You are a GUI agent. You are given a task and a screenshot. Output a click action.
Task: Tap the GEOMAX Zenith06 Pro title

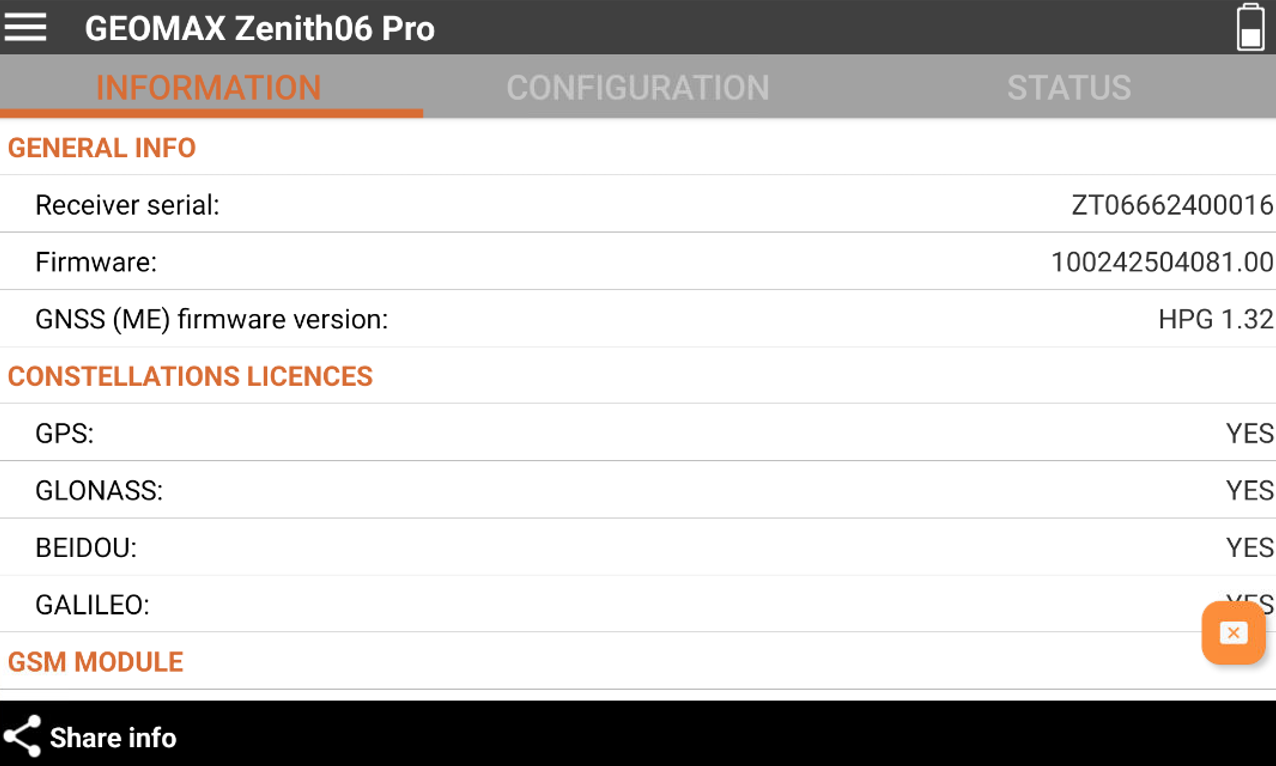260,28
